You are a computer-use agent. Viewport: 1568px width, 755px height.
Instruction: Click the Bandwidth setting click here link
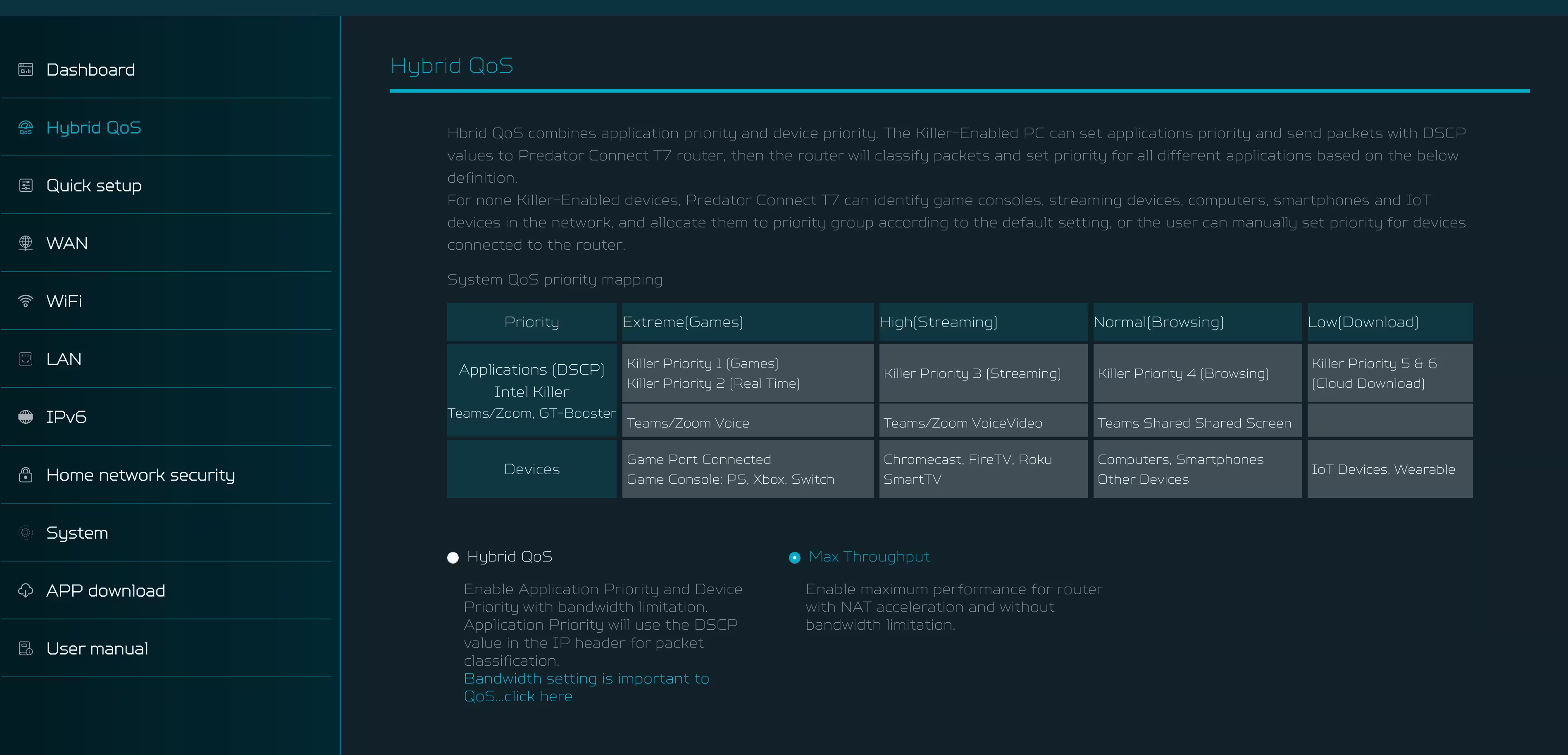[586, 688]
